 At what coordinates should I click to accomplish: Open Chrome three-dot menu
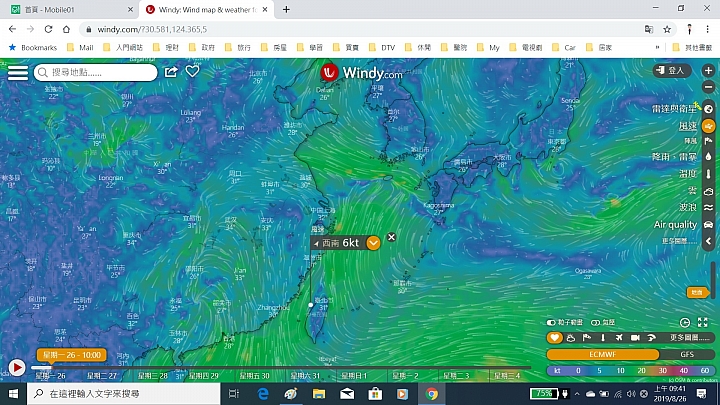pos(708,29)
